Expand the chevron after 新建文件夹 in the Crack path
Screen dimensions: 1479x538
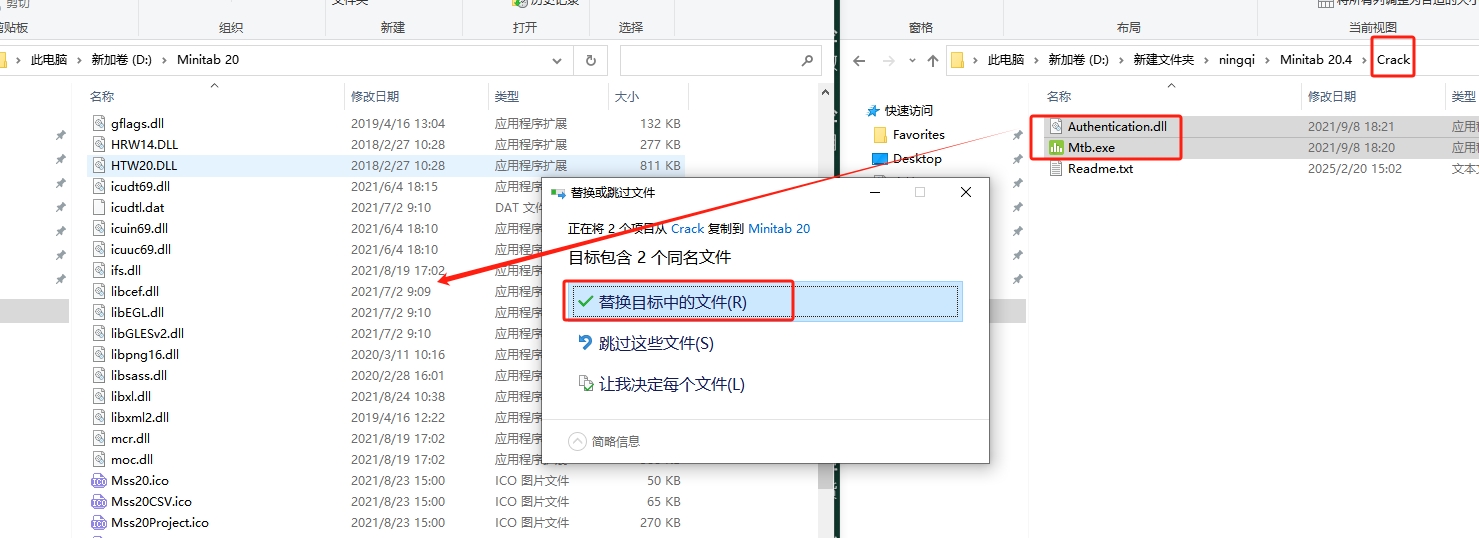click(x=1207, y=60)
